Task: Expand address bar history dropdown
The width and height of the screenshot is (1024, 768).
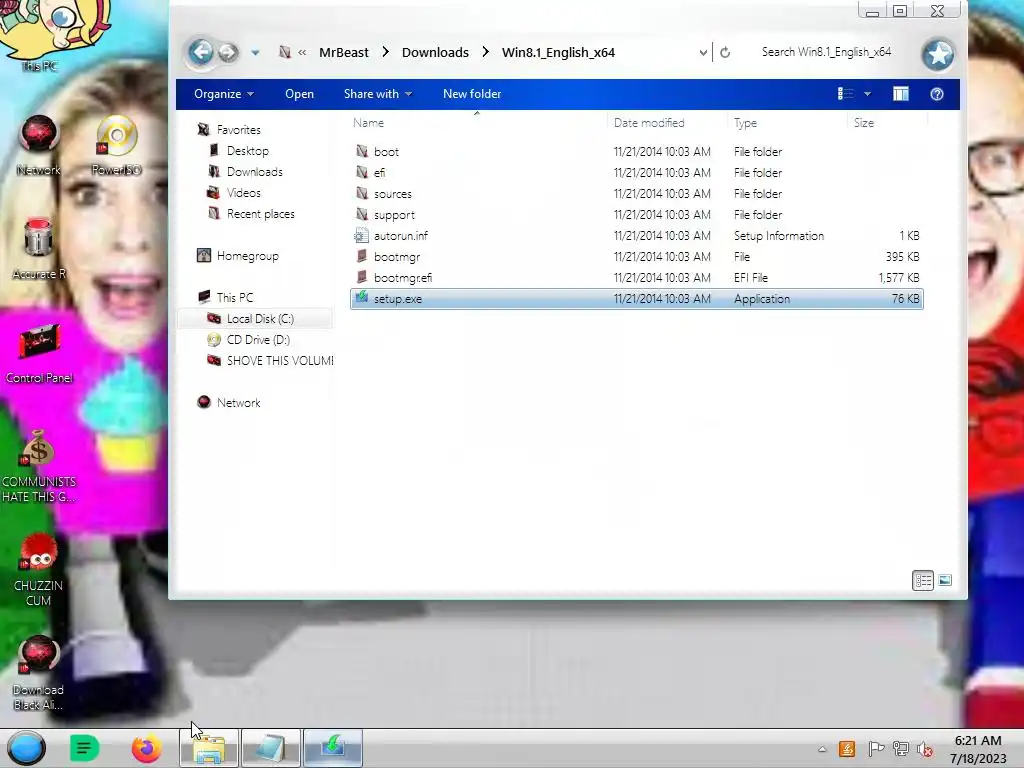Action: click(703, 52)
